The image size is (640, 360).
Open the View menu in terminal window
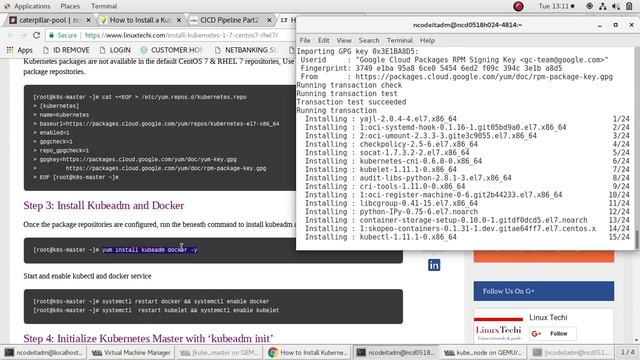344,40
